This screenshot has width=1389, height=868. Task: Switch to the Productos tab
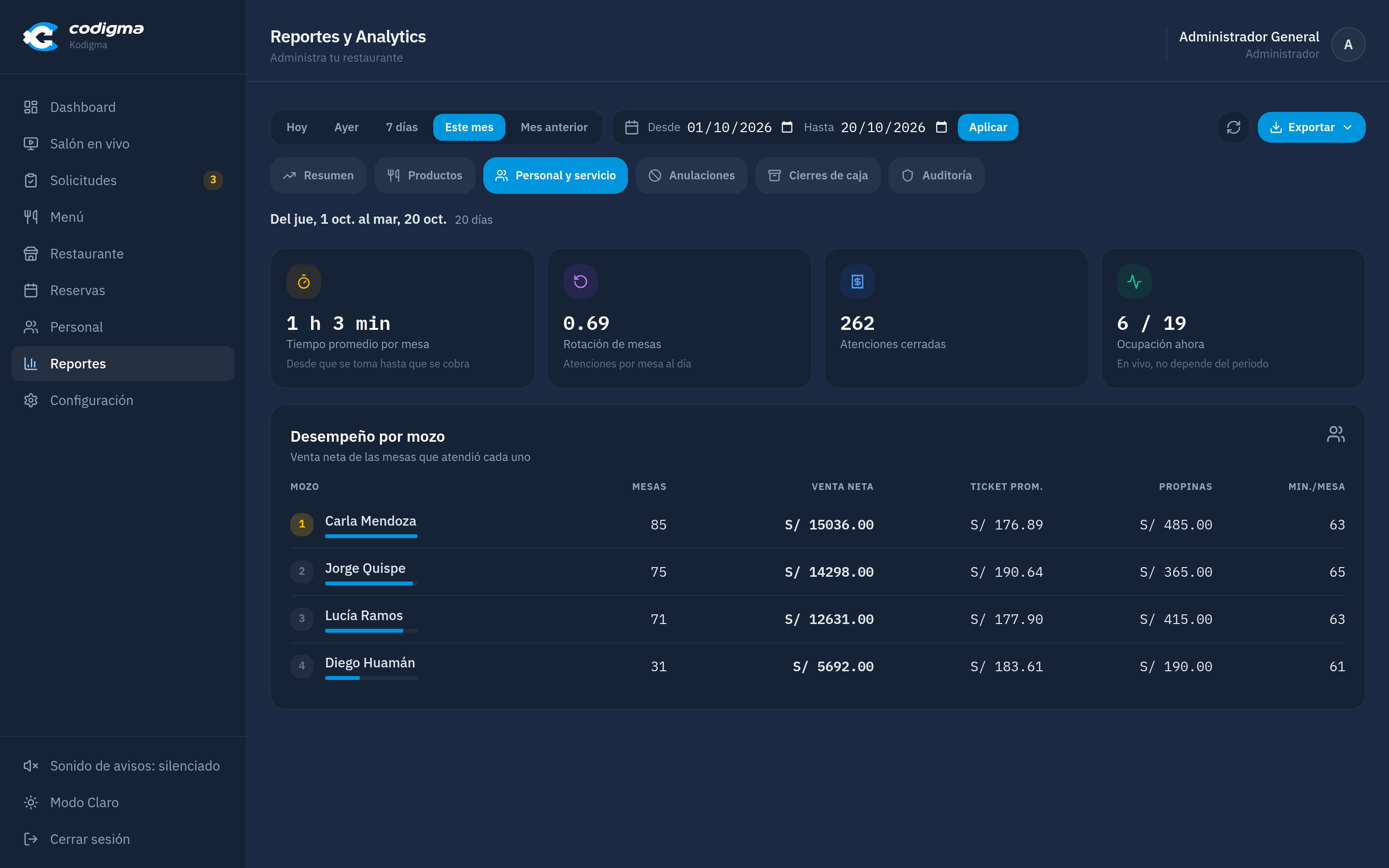point(425,176)
